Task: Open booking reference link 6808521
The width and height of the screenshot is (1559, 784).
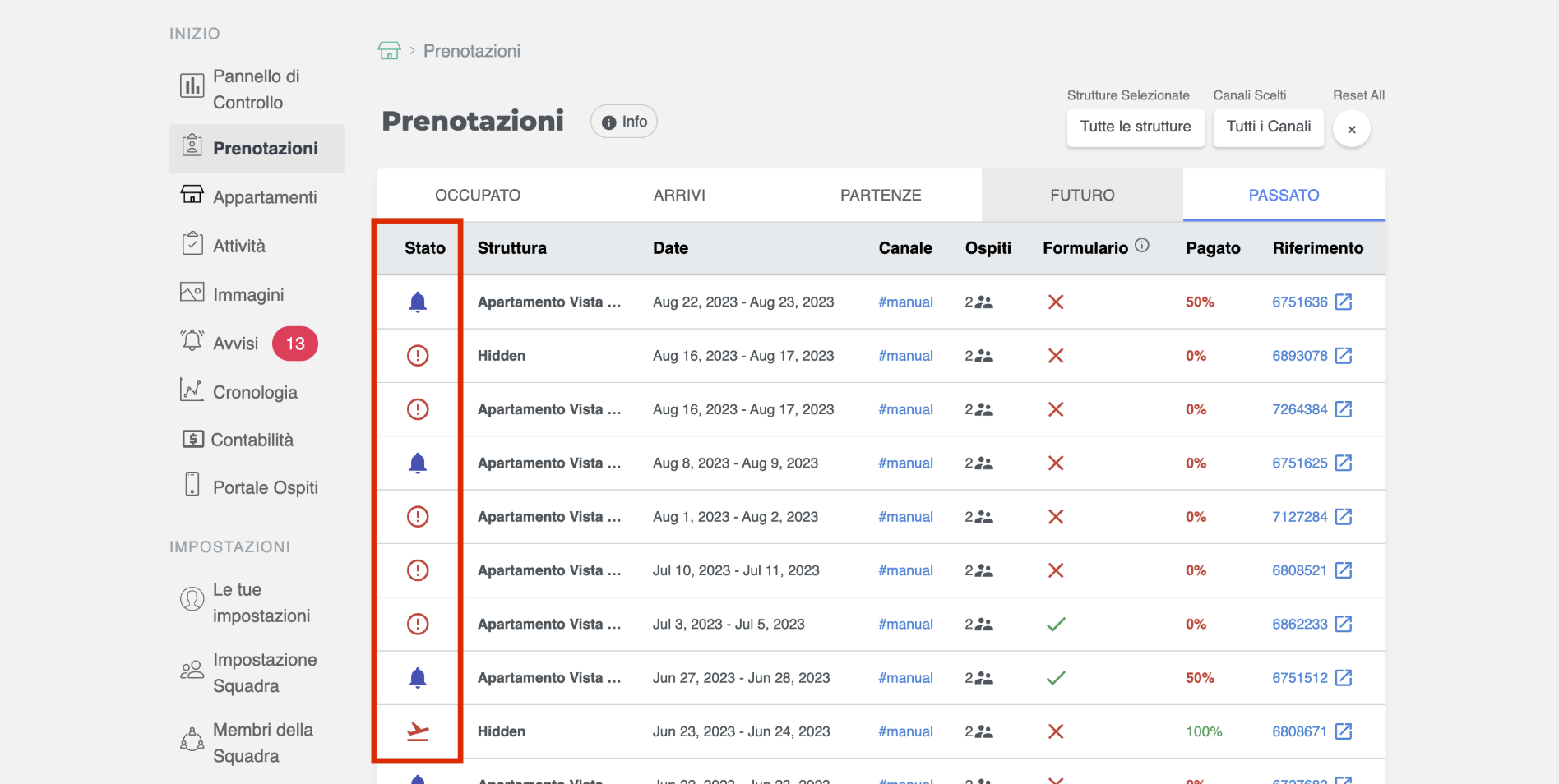Action: pyautogui.click(x=1299, y=570)
